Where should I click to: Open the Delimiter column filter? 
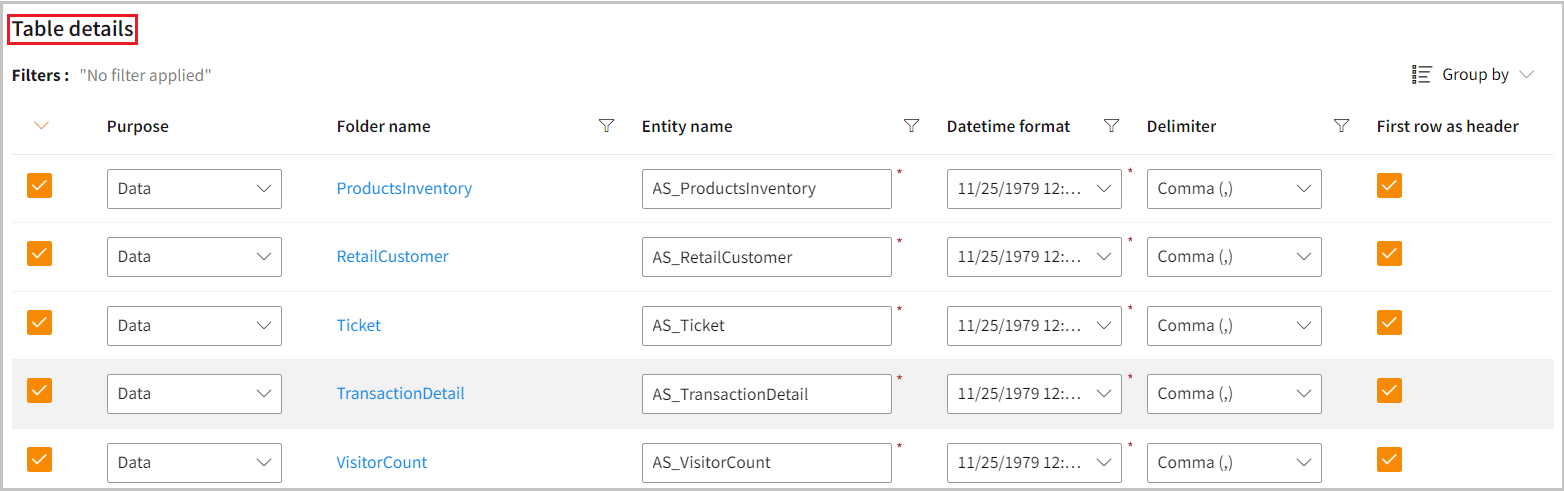click(1342, 126)
